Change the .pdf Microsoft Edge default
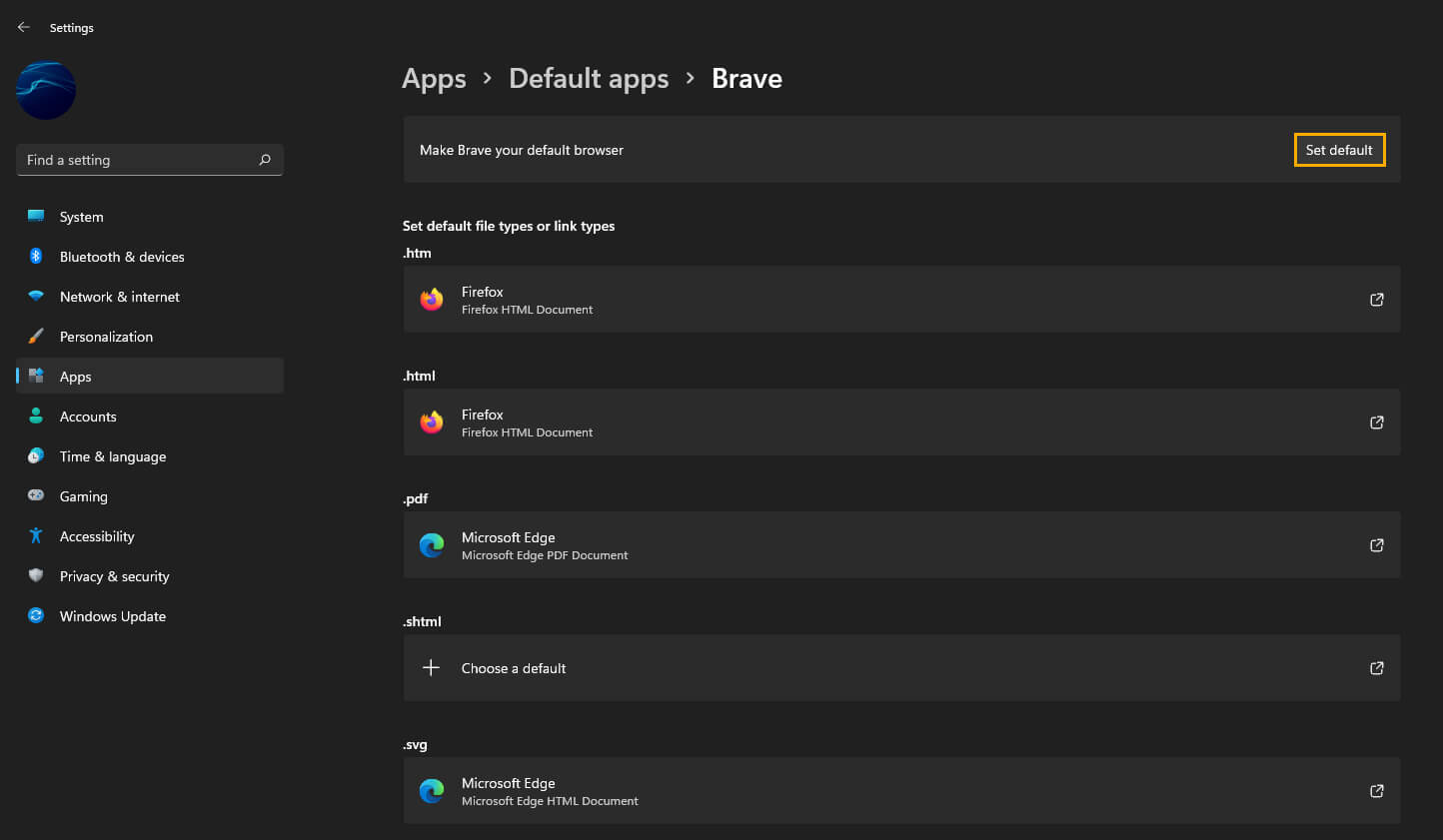 click(901, 545)
